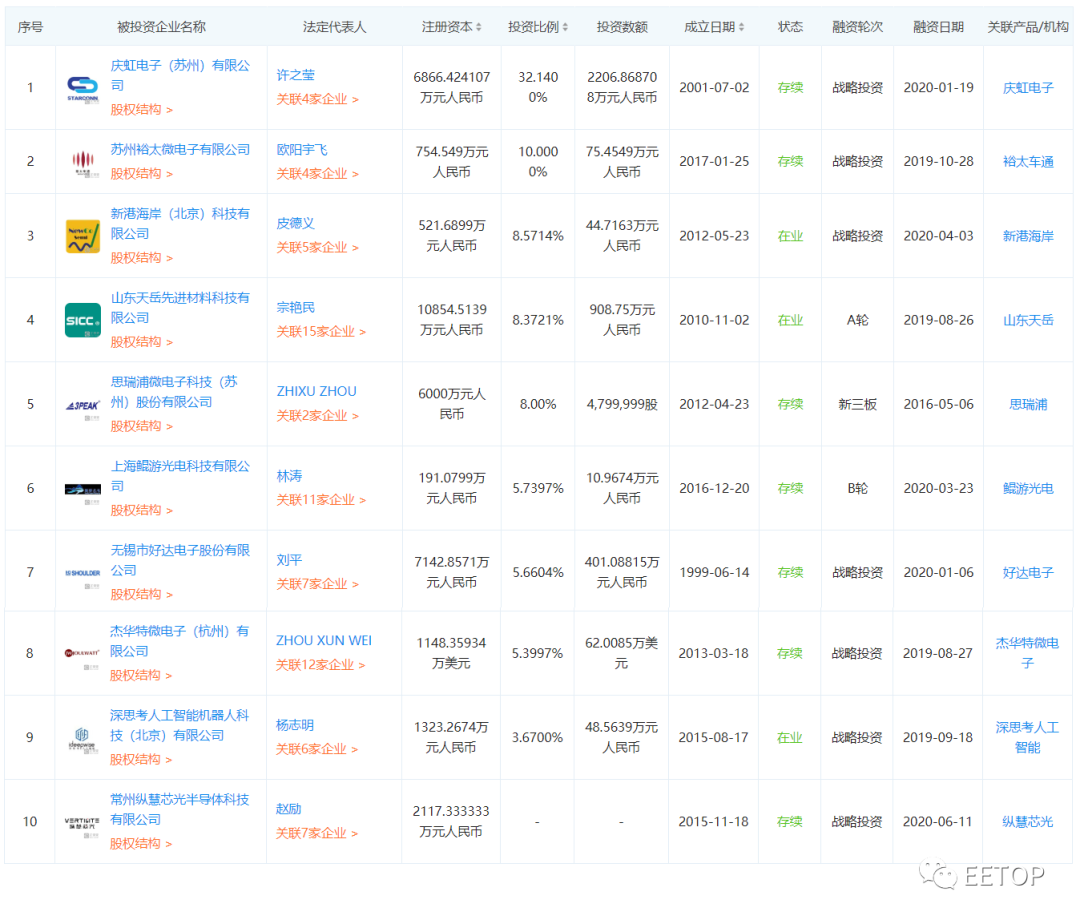This screenshot has width=1080, height=920.
Task: Show 关联15家企业 for 宗艳民
Action: click(321, 332)
